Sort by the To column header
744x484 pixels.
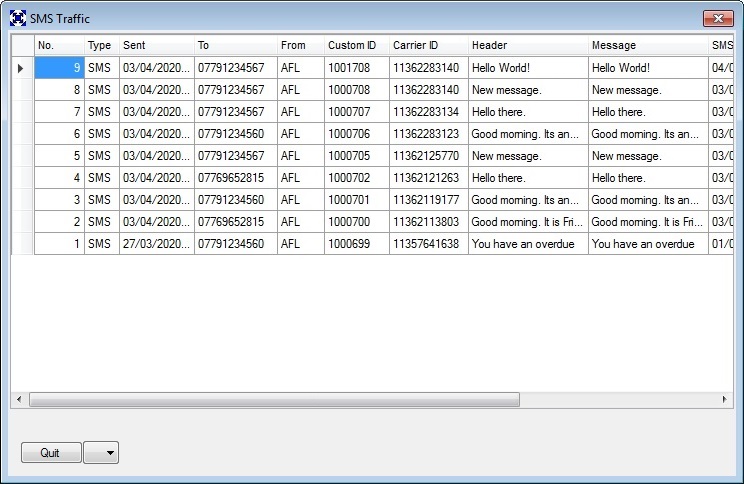236,46
